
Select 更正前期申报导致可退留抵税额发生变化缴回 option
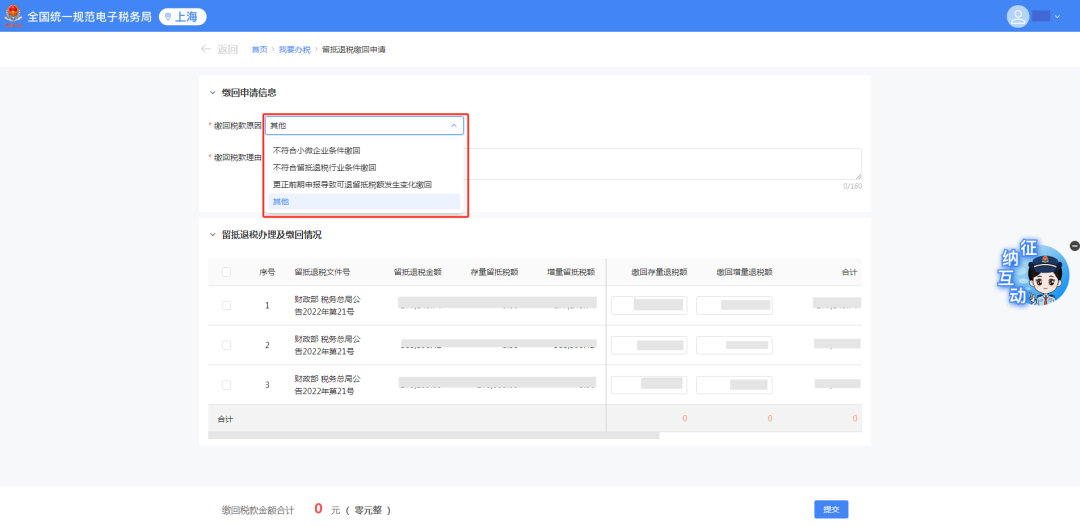pos(352,184)
